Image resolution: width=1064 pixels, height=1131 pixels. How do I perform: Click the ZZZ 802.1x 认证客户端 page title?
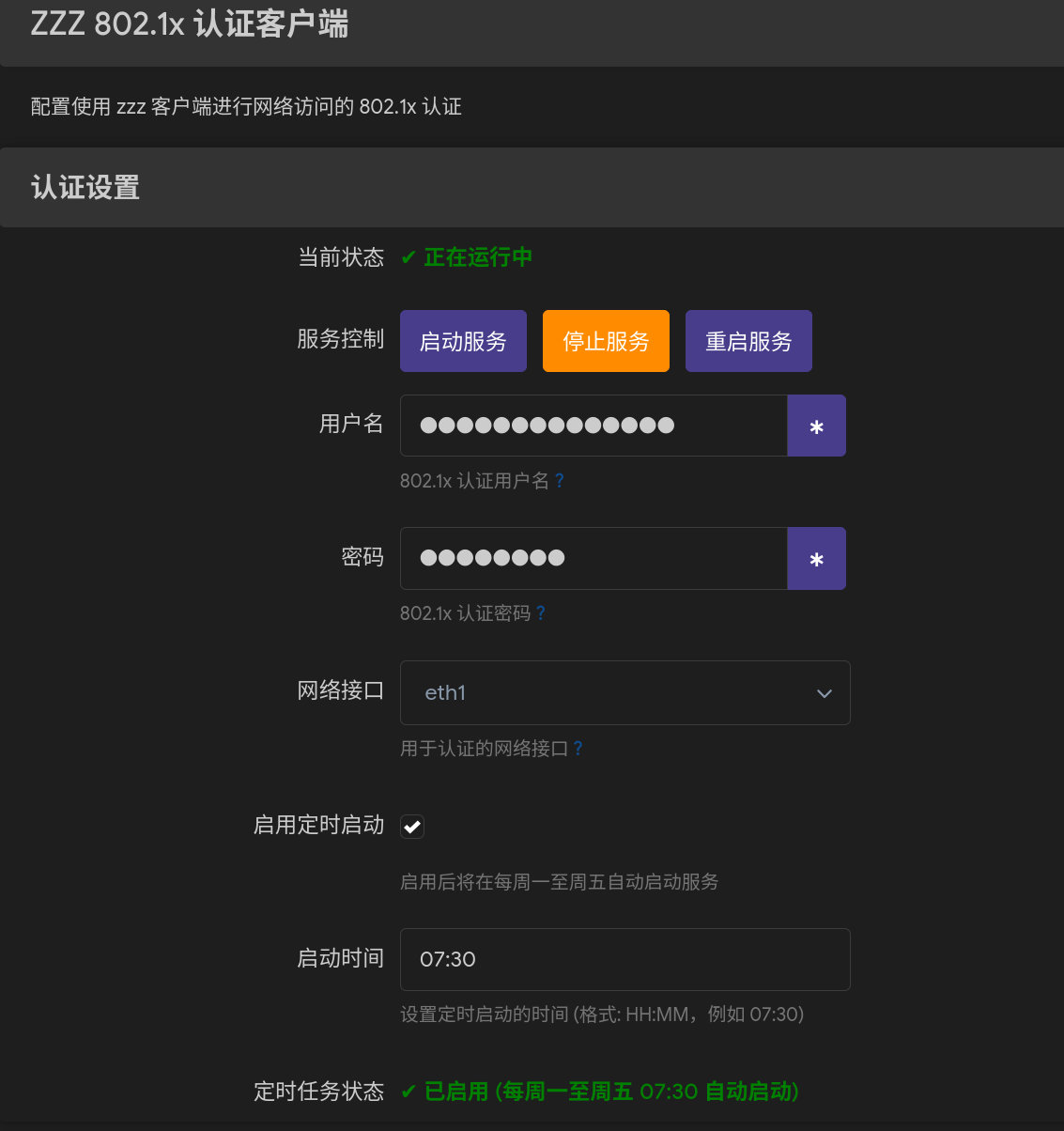point(189,24)
